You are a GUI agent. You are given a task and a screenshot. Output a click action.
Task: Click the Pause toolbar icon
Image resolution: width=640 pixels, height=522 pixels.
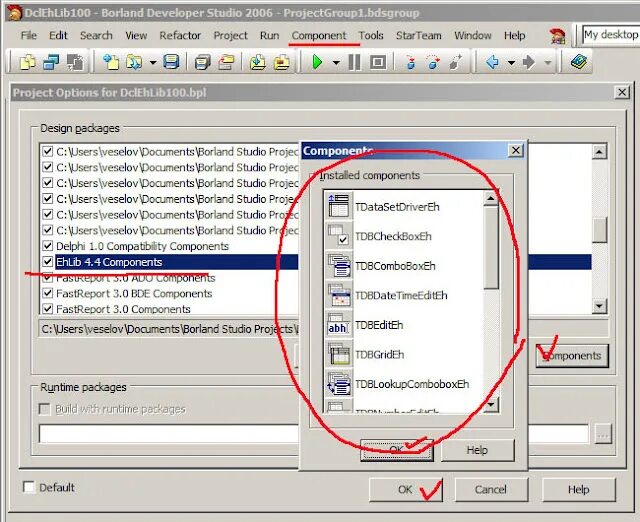(354, 62)
